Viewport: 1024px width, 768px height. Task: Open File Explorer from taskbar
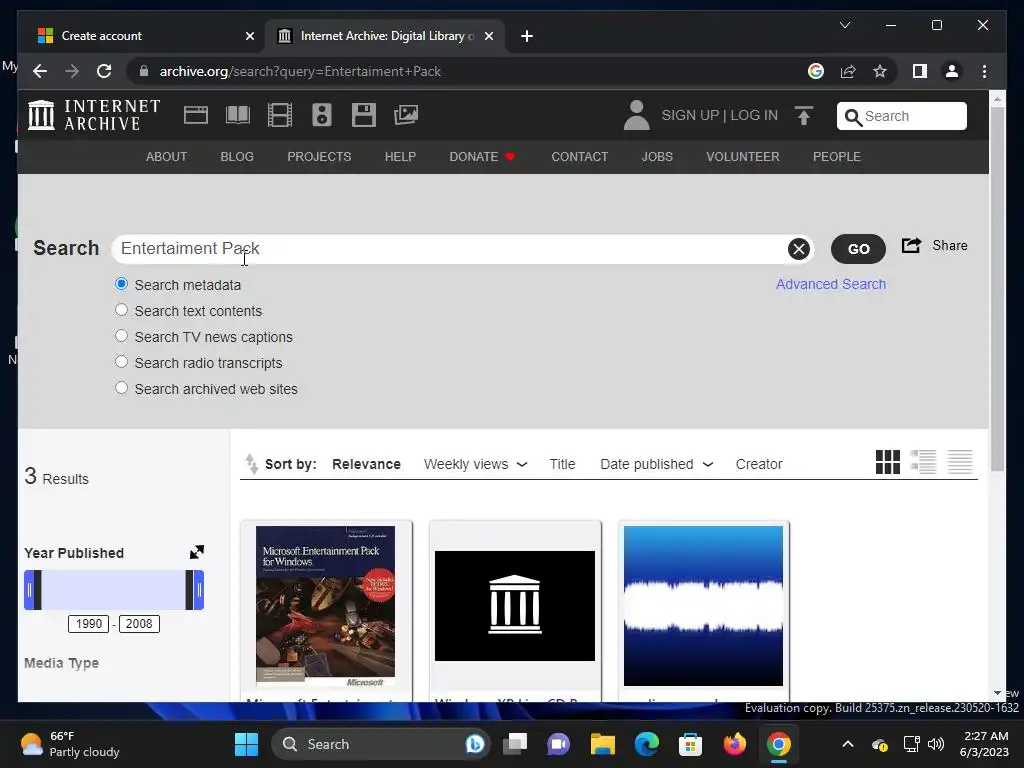click(603, 744)
